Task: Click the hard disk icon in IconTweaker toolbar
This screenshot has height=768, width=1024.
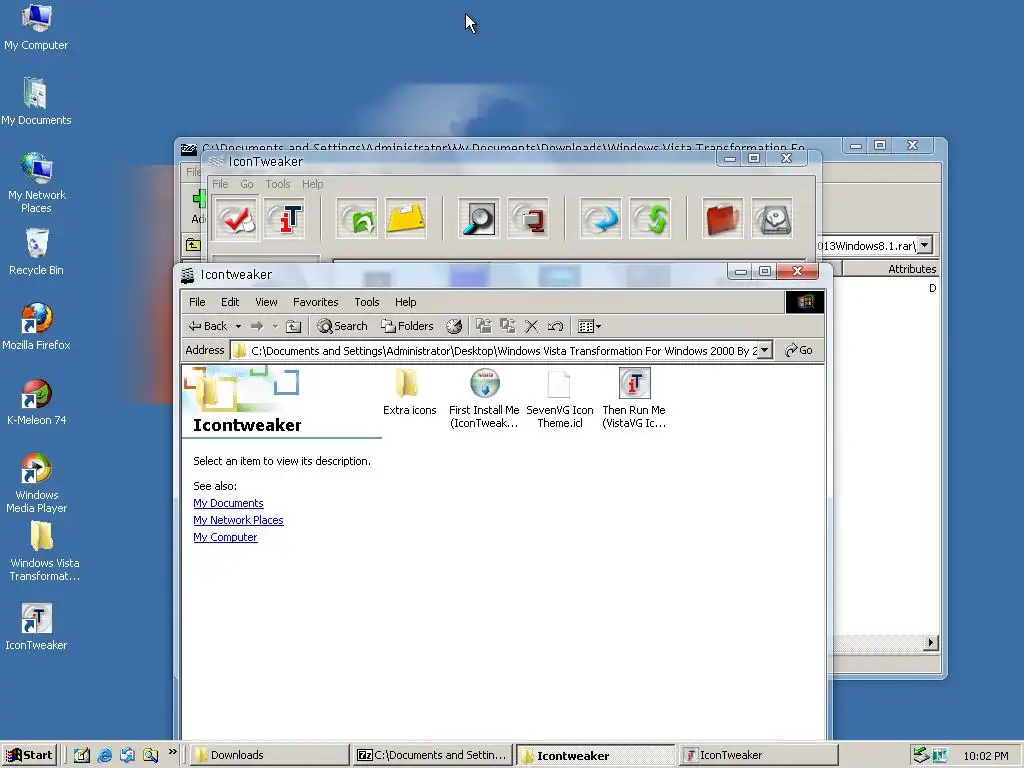Action: [x=772, y=219]
